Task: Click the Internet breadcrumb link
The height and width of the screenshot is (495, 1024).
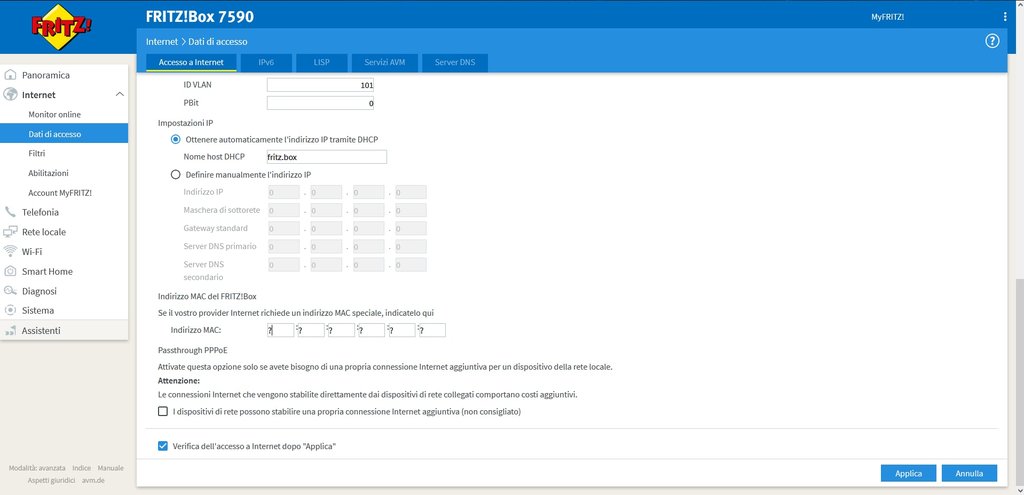Action: coord(161,41)
